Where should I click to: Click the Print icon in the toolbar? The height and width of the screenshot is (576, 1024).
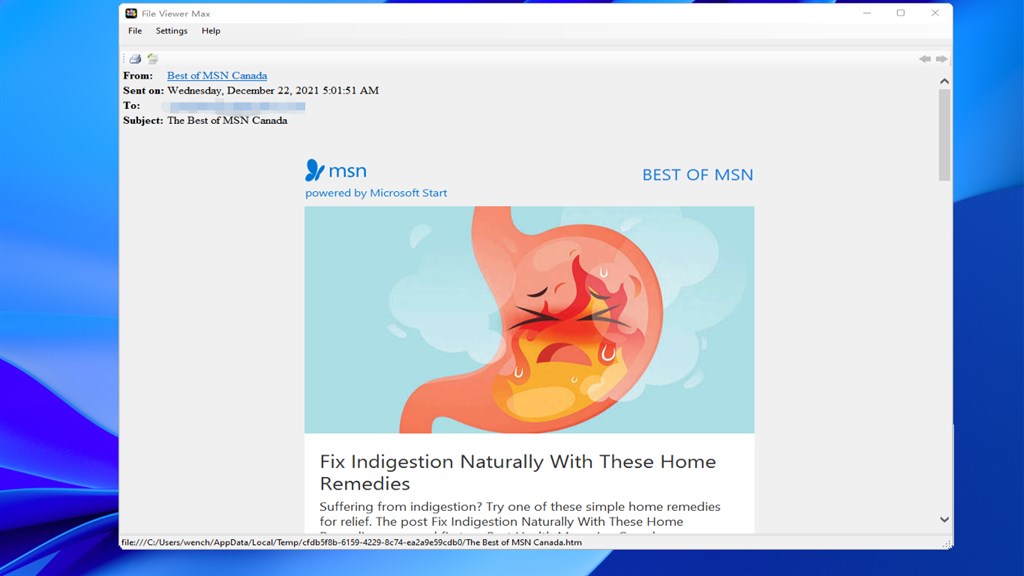click(135, 59)
